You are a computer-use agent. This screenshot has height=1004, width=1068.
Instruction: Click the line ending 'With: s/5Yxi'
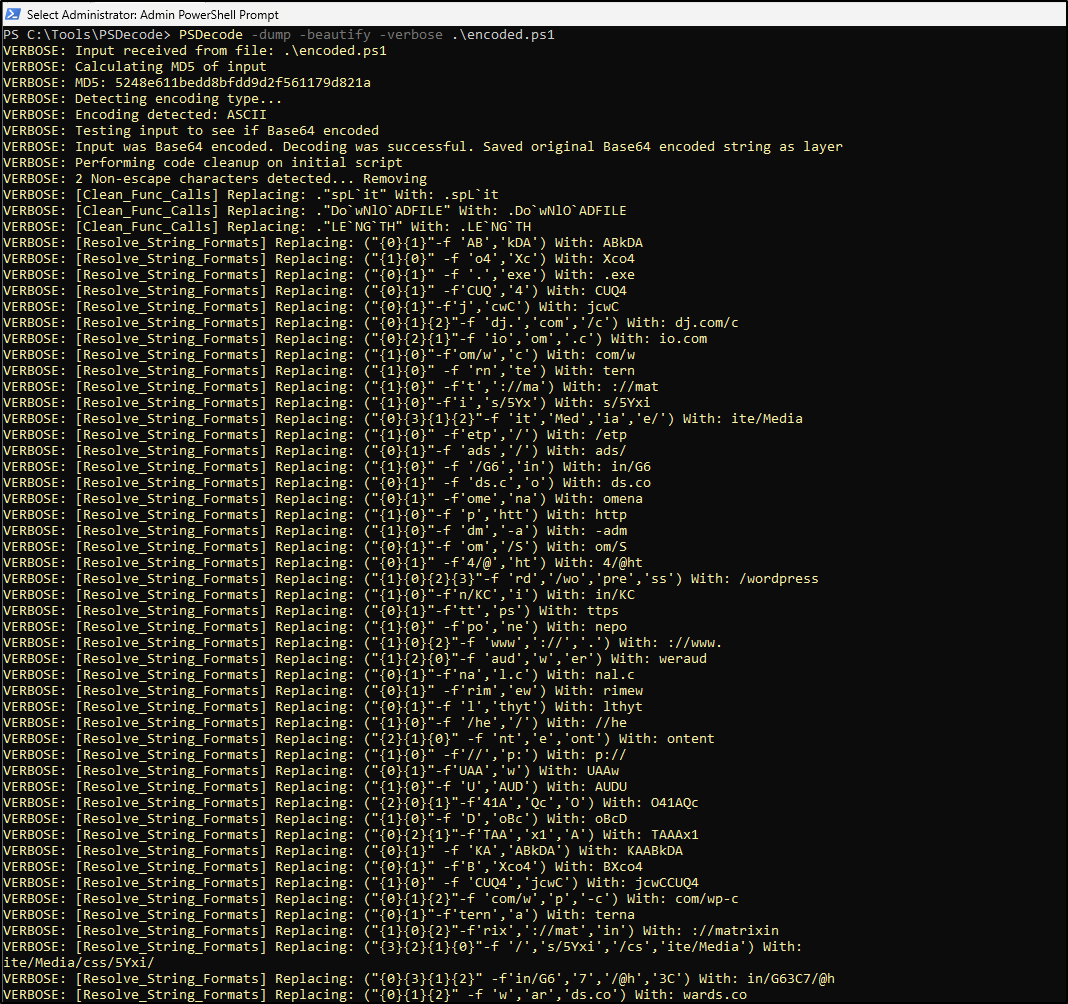(327, 403)
